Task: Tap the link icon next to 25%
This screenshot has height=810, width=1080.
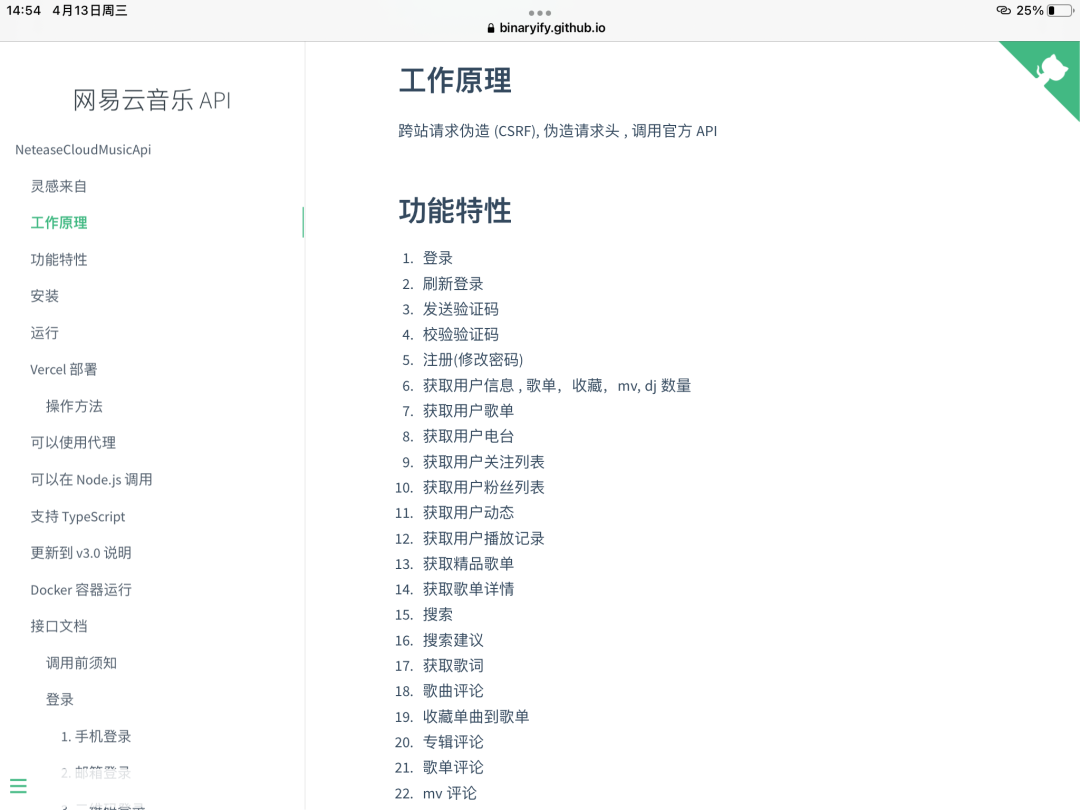Action: pos(1004,10)
